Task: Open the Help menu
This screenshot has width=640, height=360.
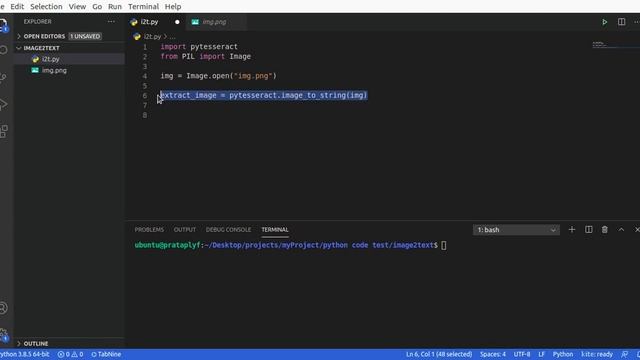Action: [x=173, y=7]
